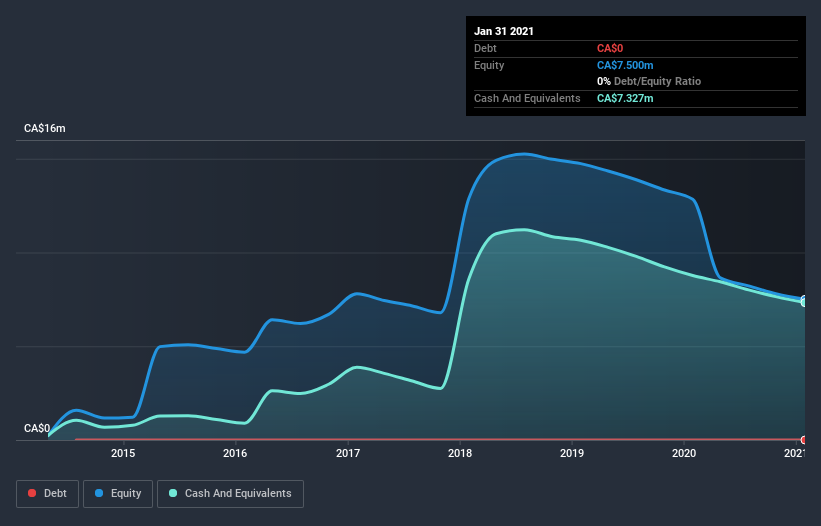
Task: Click the CA$16m y-axis label
Action: click(x=45, y=128)
